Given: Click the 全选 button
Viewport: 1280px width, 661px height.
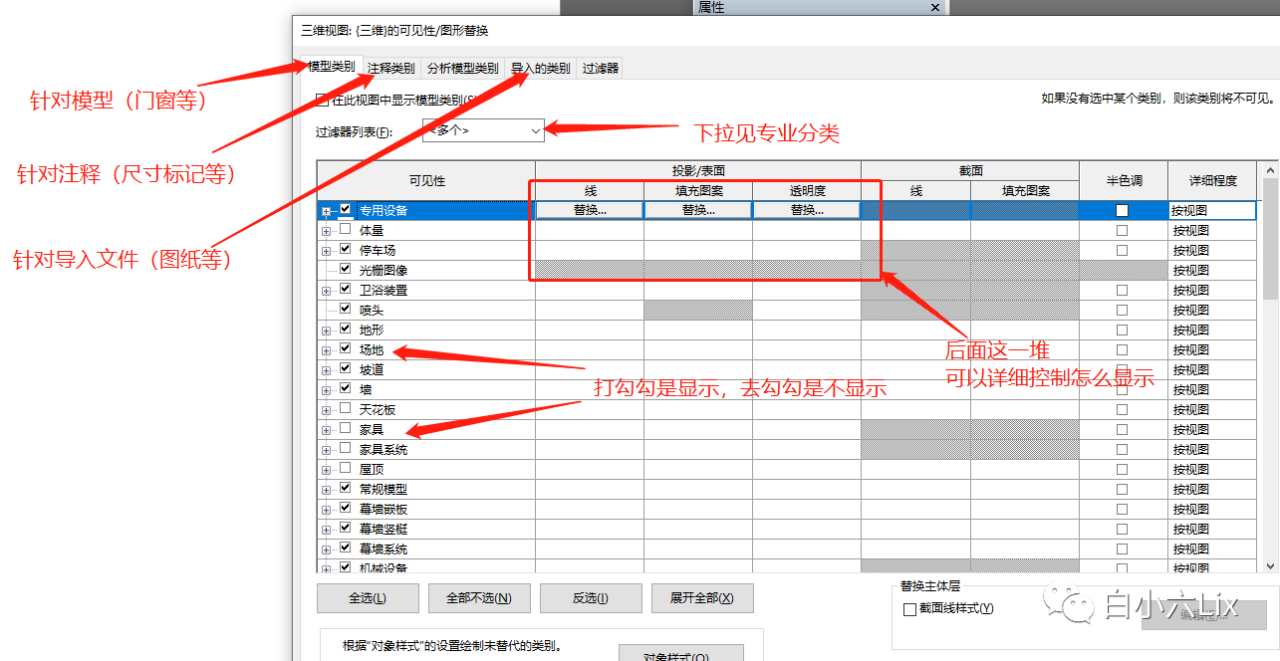Looking at the screenshot, I should click(366, 598).
